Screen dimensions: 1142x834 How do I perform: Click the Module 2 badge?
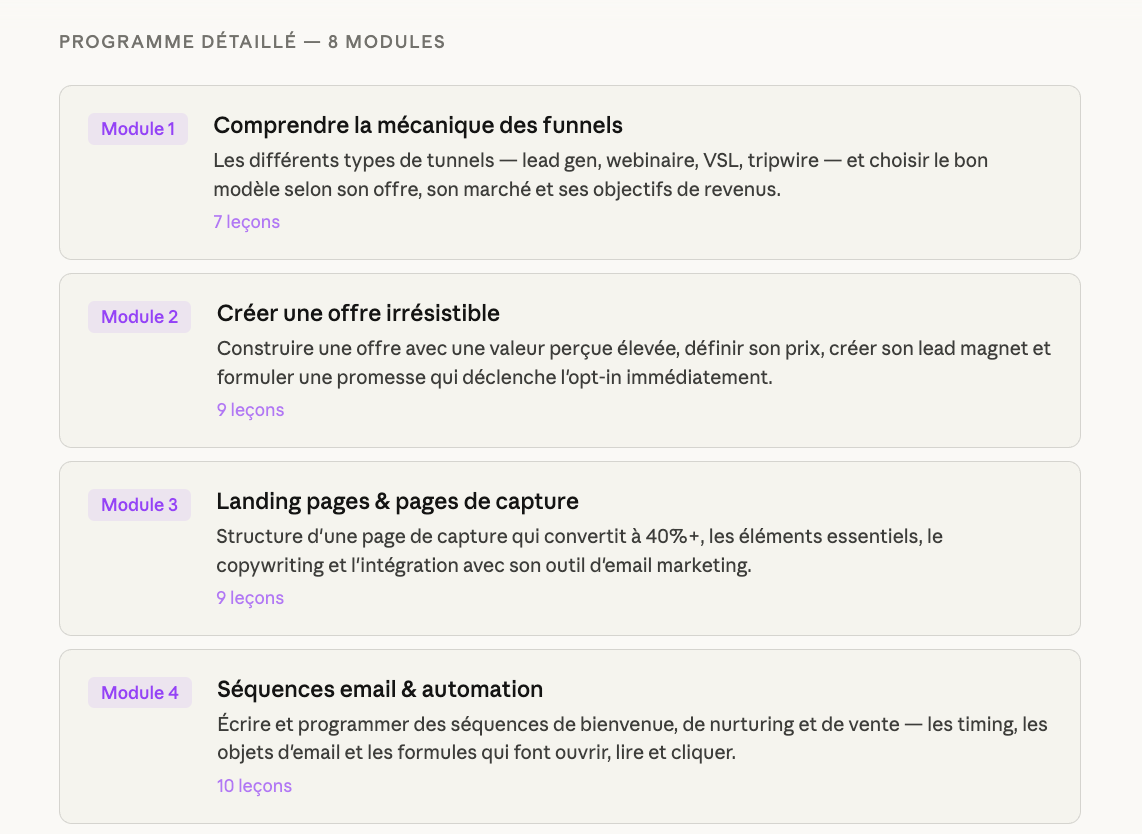[139, 317]
